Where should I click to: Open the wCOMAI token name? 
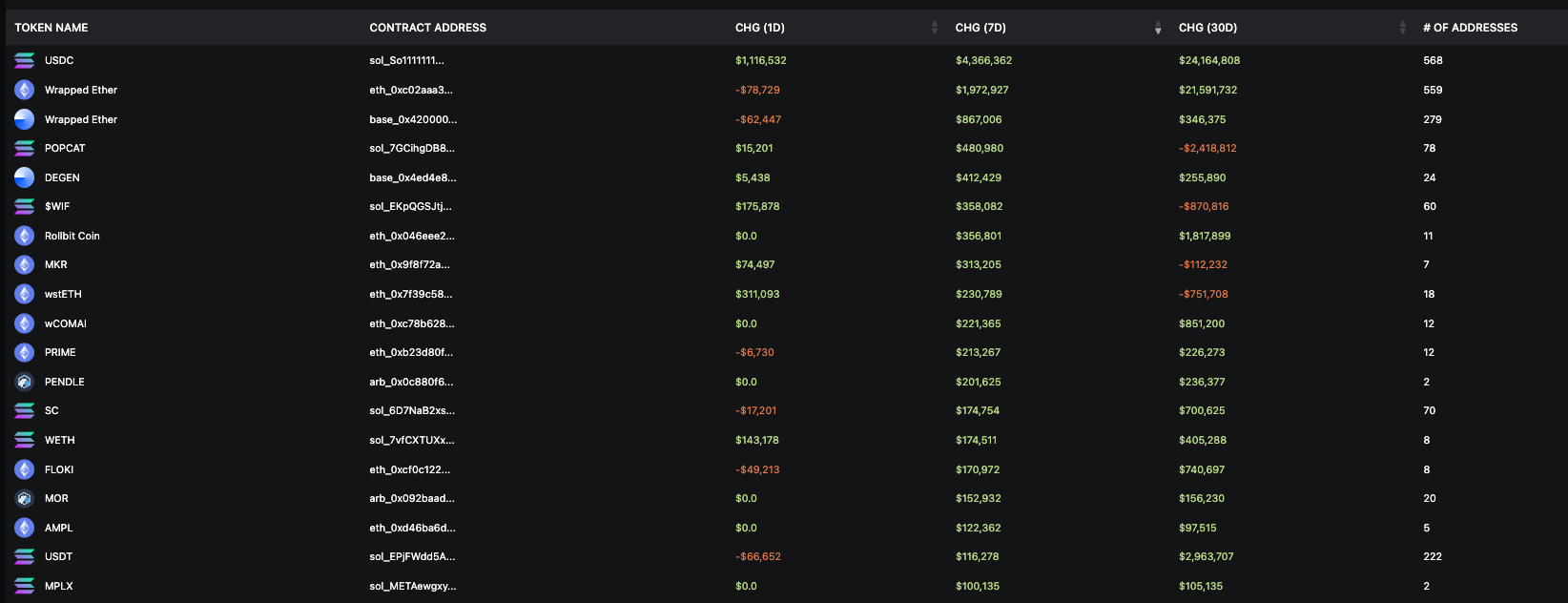(x=66, y=323)
